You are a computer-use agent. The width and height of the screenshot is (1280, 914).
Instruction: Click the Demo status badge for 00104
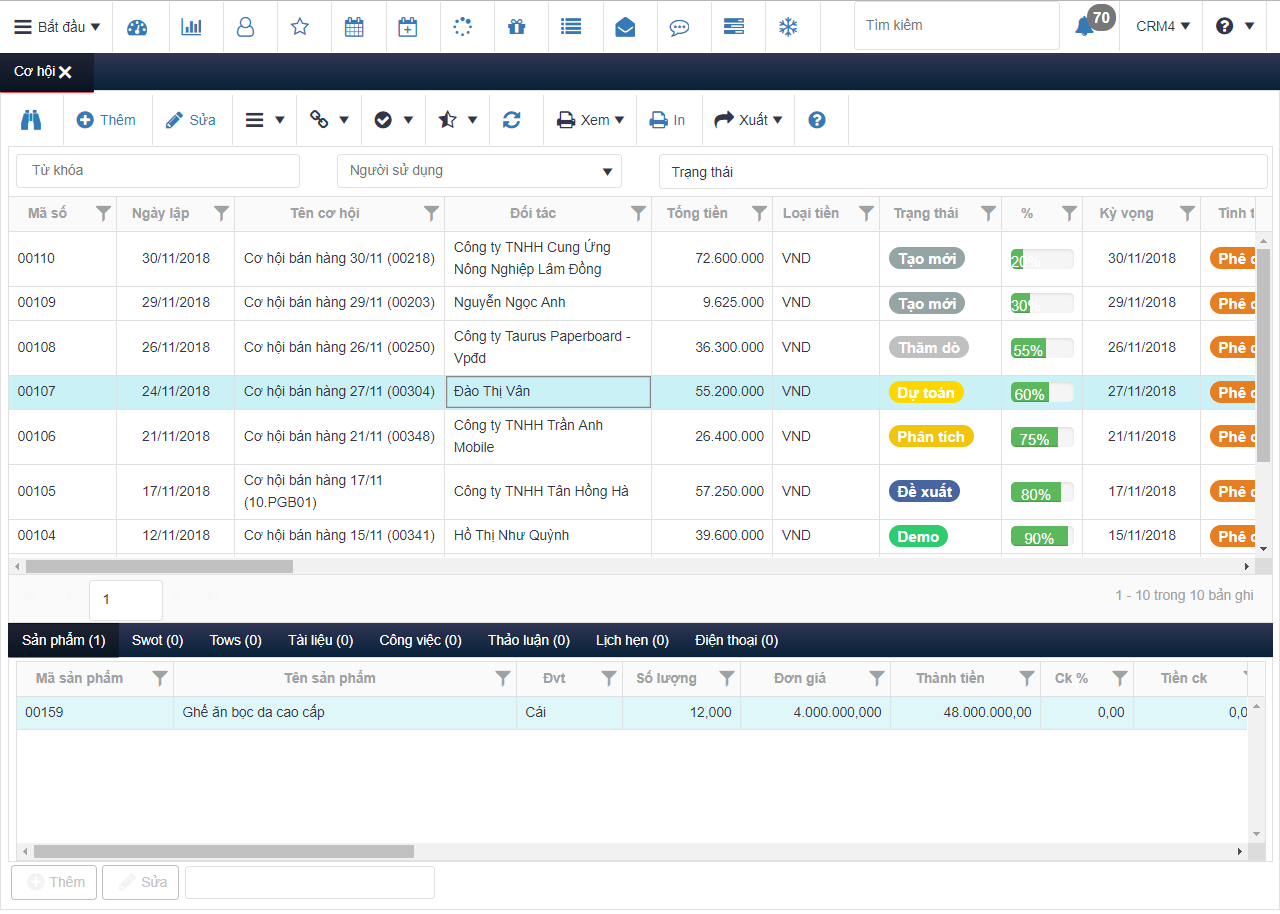(918, 537)
